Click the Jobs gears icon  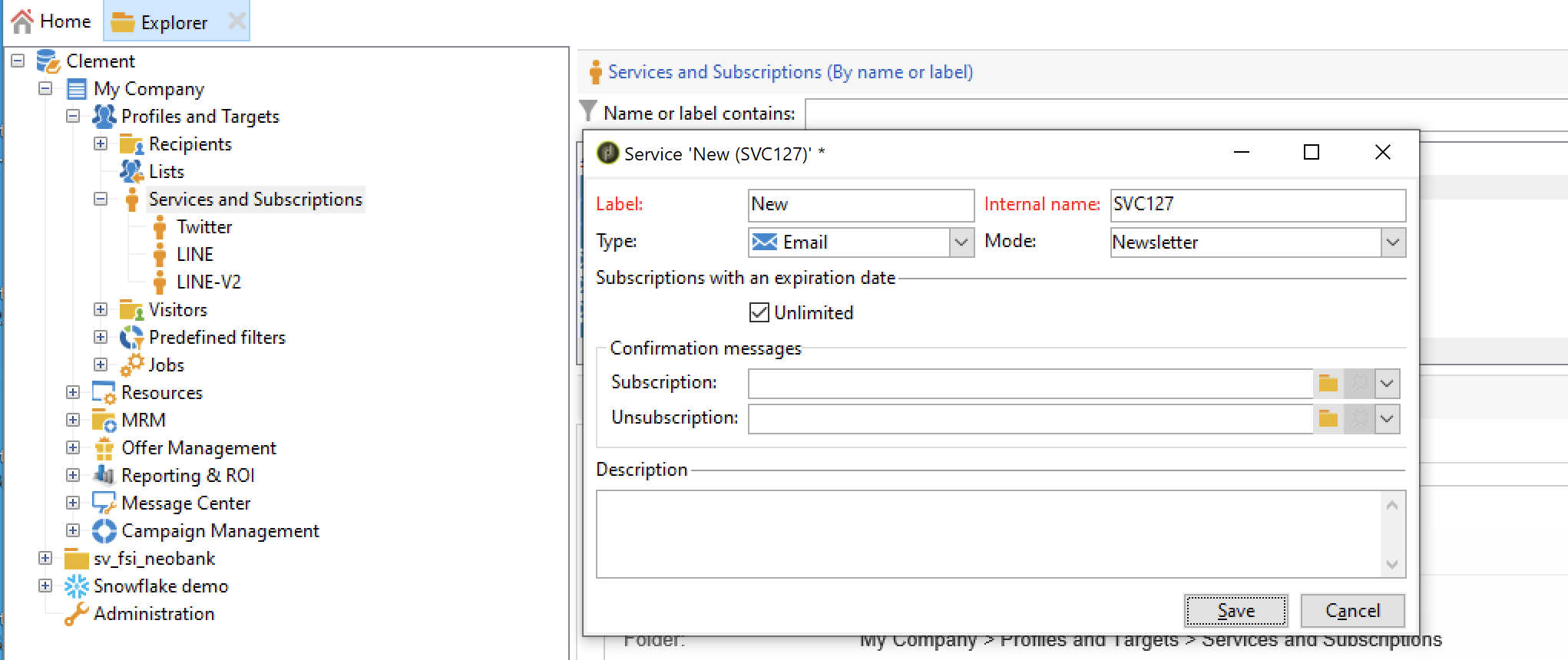(131, 365)
